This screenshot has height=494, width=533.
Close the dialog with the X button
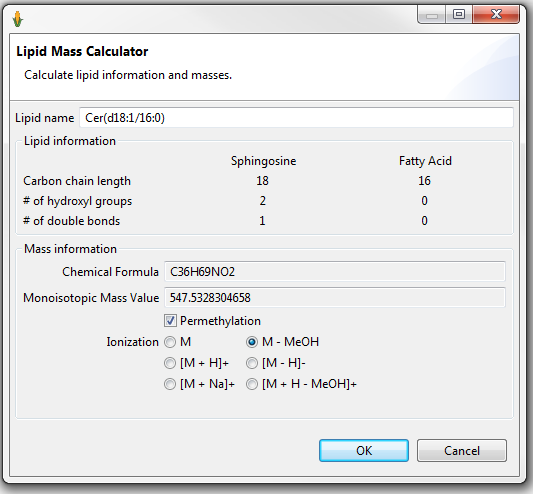coord(496,15)
